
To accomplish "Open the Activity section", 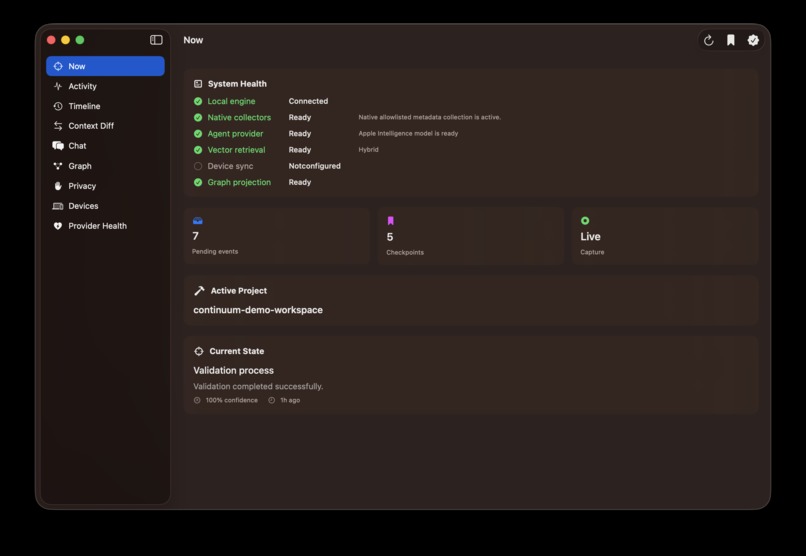I will pos(105,86).
